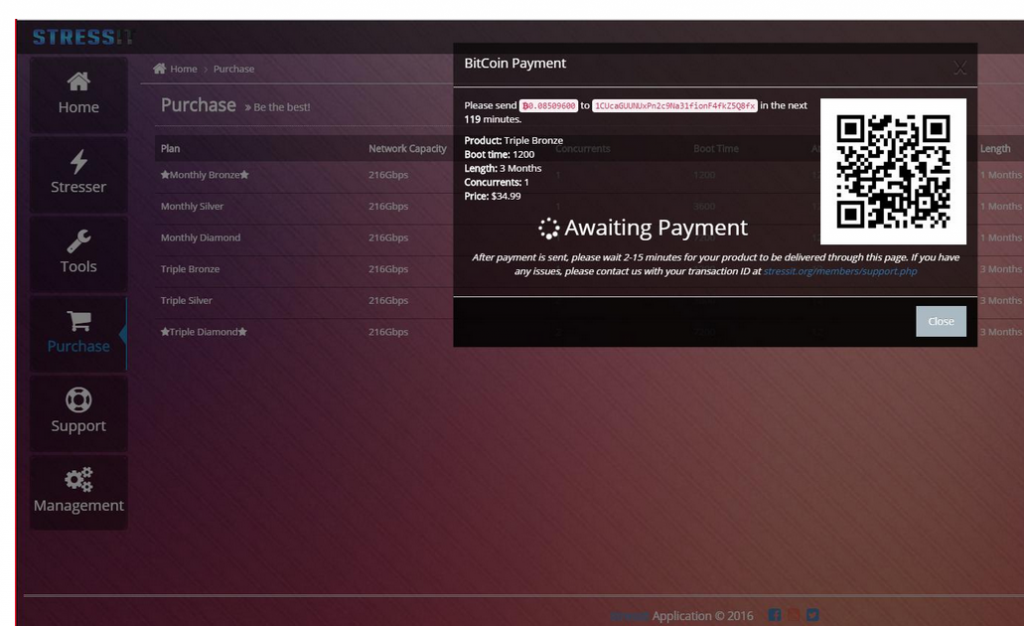This screenshot has width=1024, height=626.
Task: Select the Purchase shopping cart sidebar item
Action: [x=78, y=334]
